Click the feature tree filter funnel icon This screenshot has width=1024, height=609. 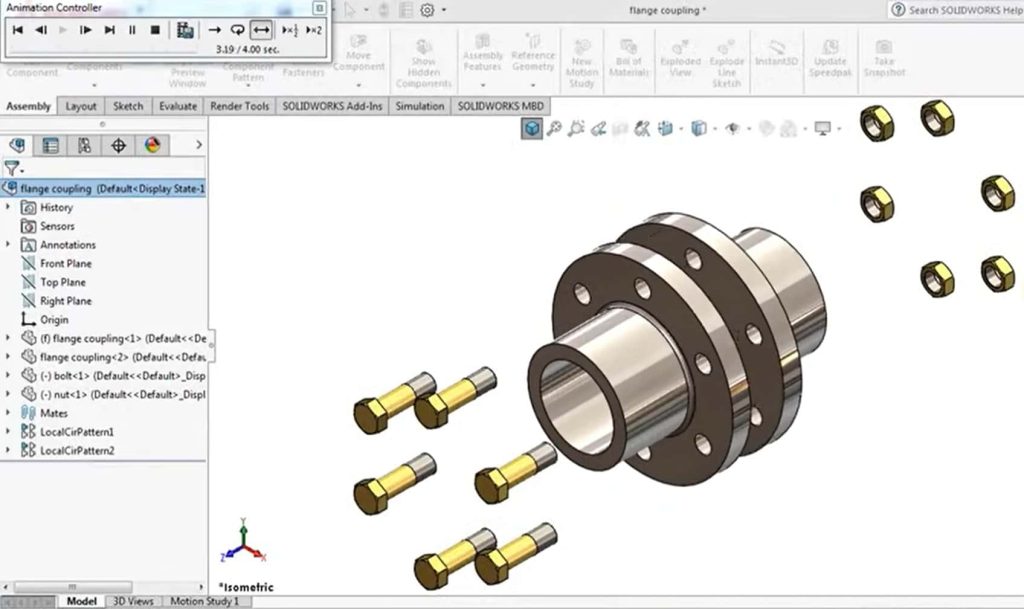click(x=11, y=168)
